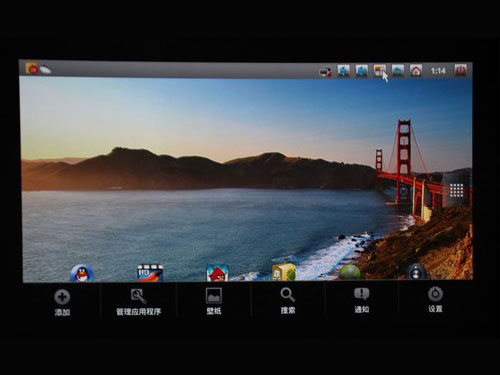Open the QQ penguin app
The width and height of the screenshot is (500, 375).
82,273
